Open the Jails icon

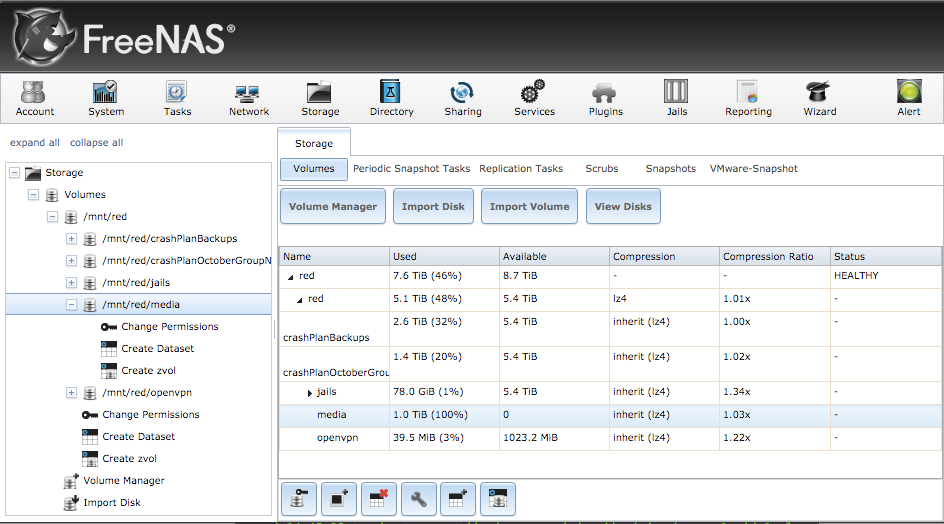pos(677,98)
